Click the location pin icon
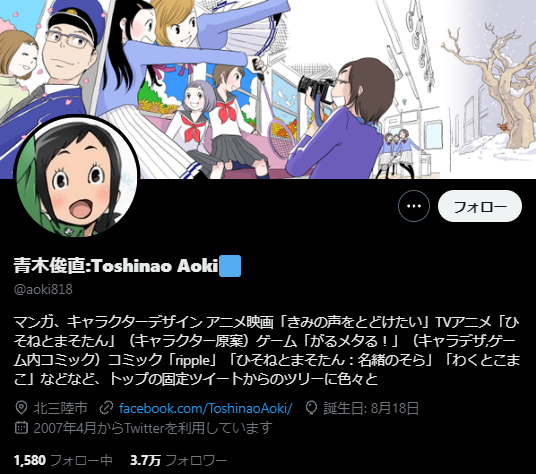The width and height of the screenshot is (536, 474). point(21,408)
